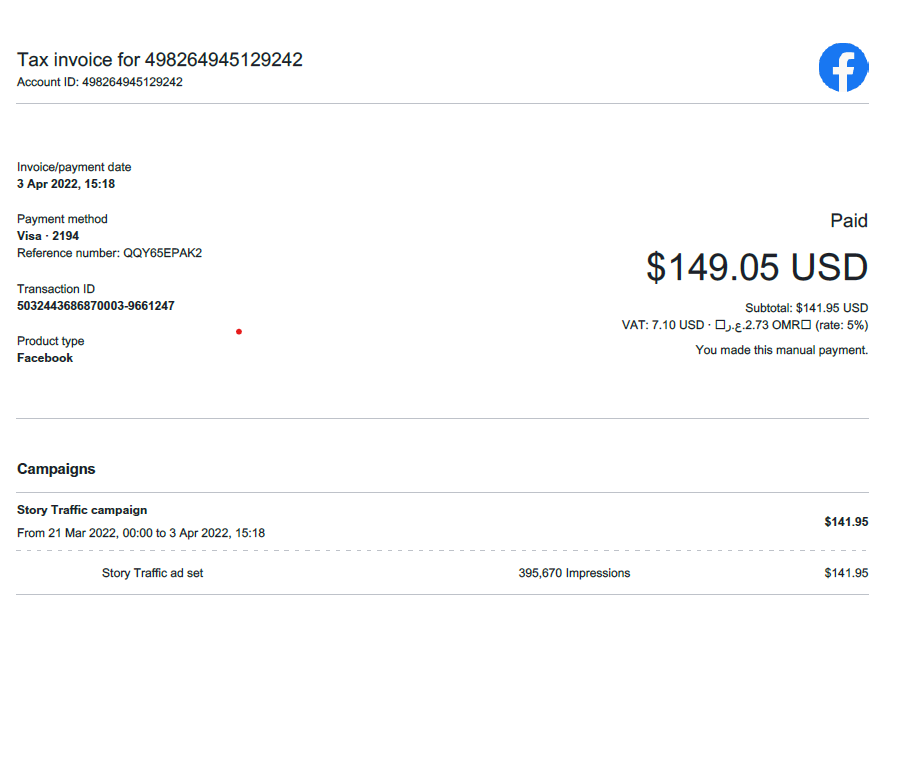Select the $149.05 USD total amount
This screenshot has width=913, height=769.
[756, 268]
